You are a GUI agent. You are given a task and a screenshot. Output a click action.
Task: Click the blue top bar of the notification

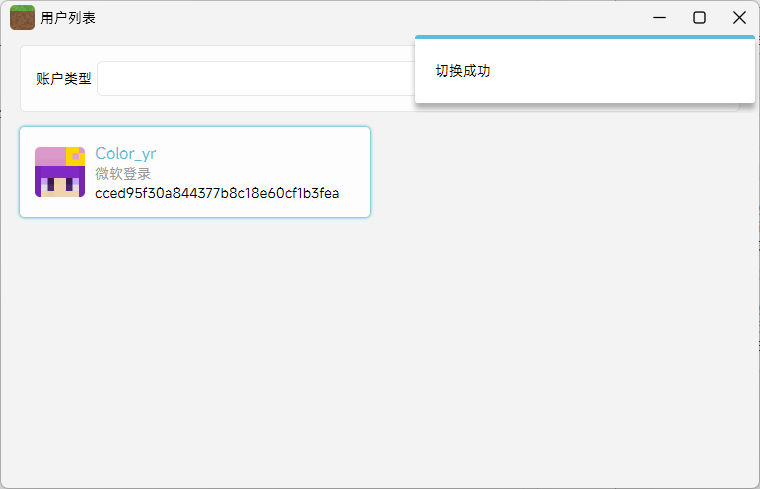tap(584, 37)
